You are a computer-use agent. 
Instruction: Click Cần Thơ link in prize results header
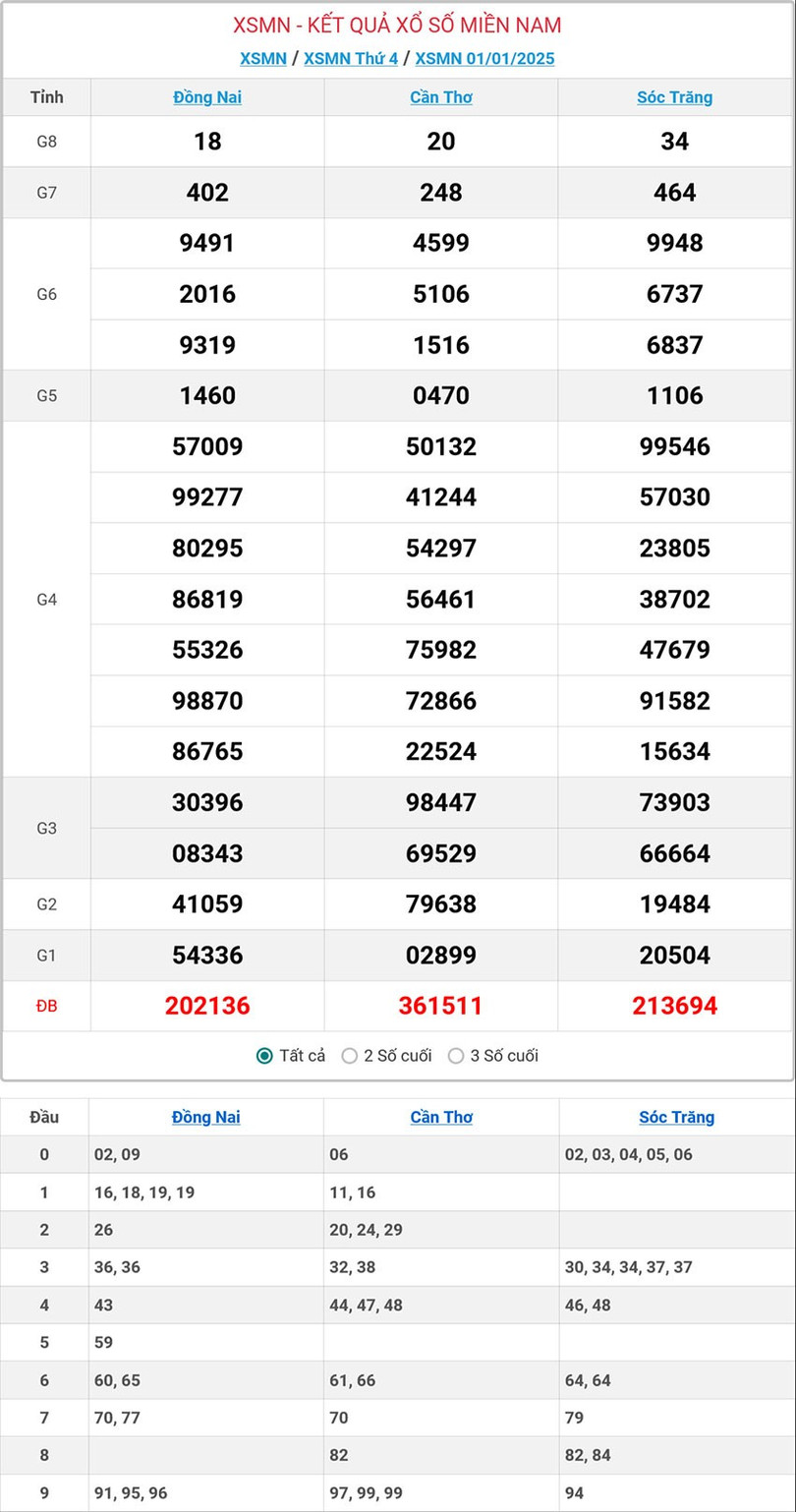pos(441,97)
